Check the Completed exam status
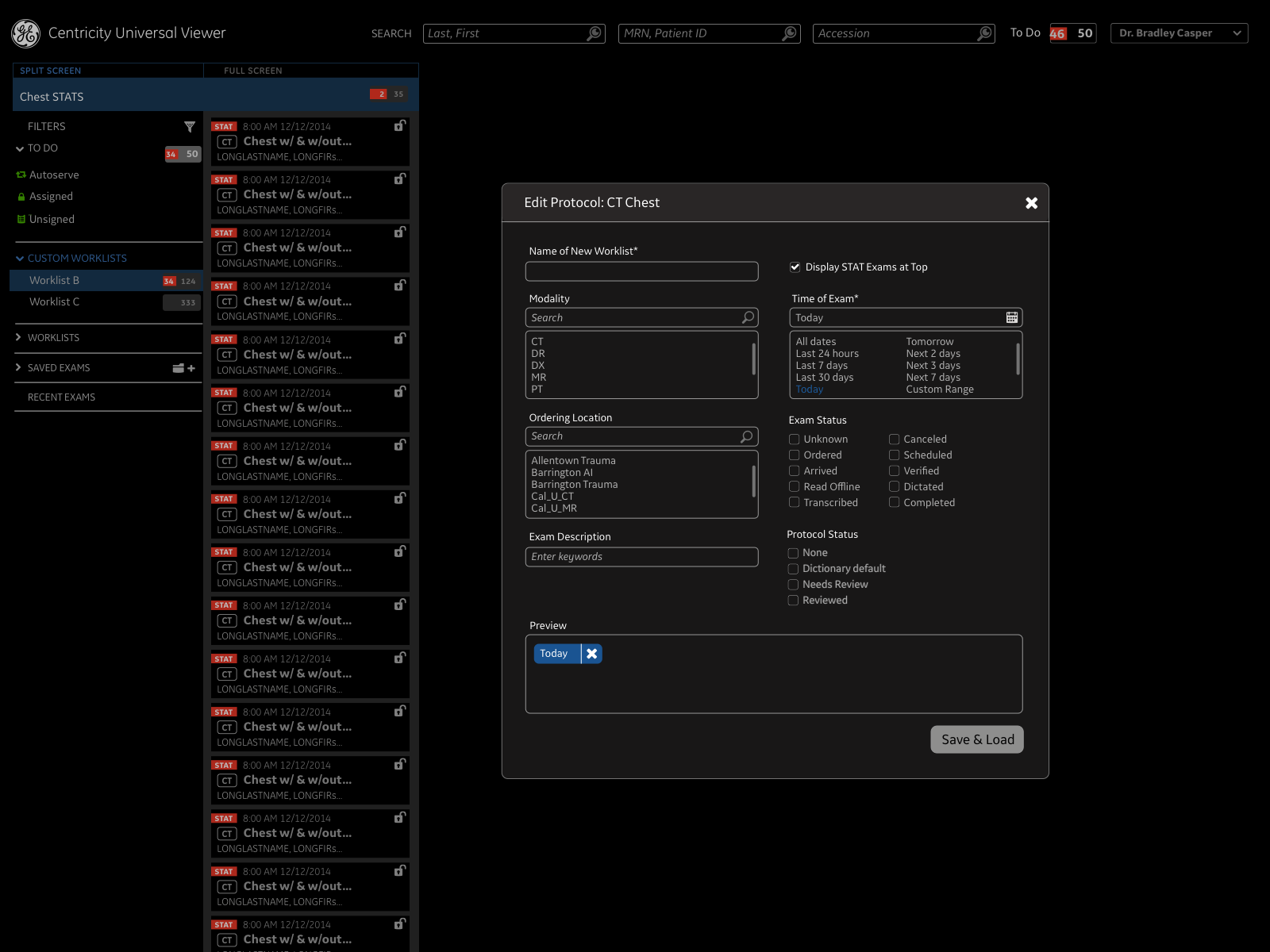This screenshot has width=1270, height=952. click(x=894, y=503)
